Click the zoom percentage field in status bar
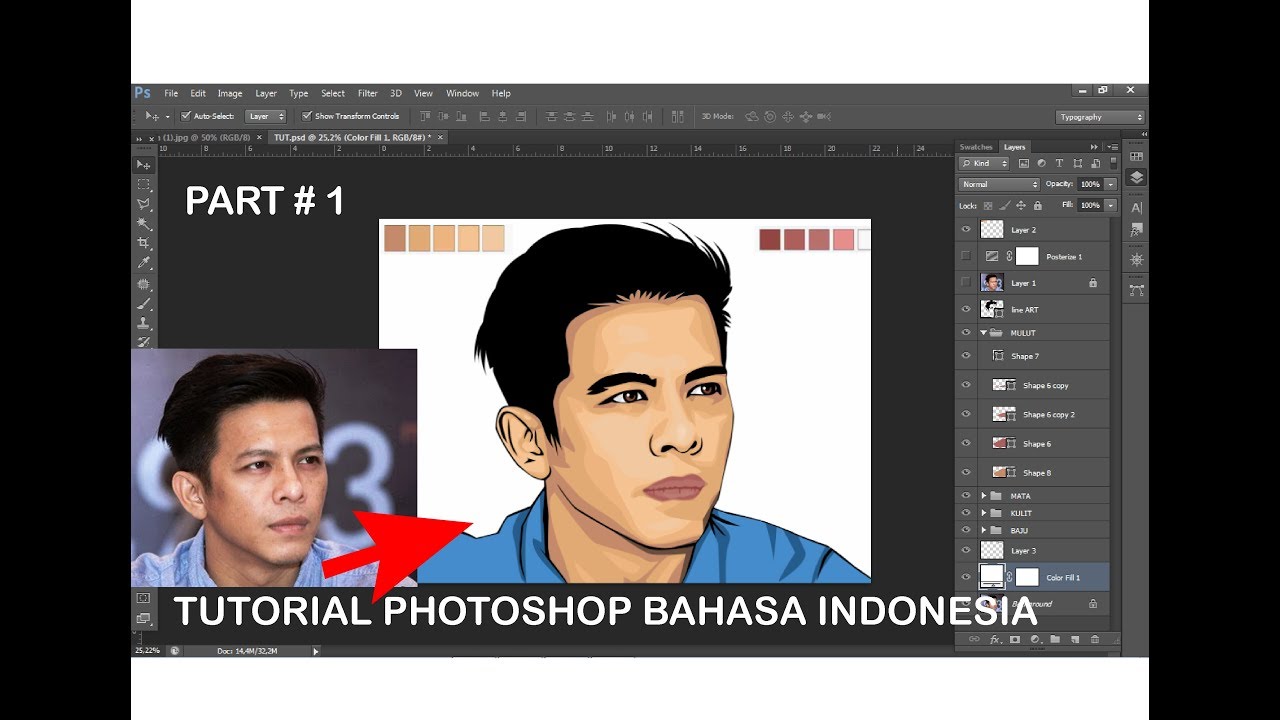This screenshot has height=720, width=1280. point(147,650)
